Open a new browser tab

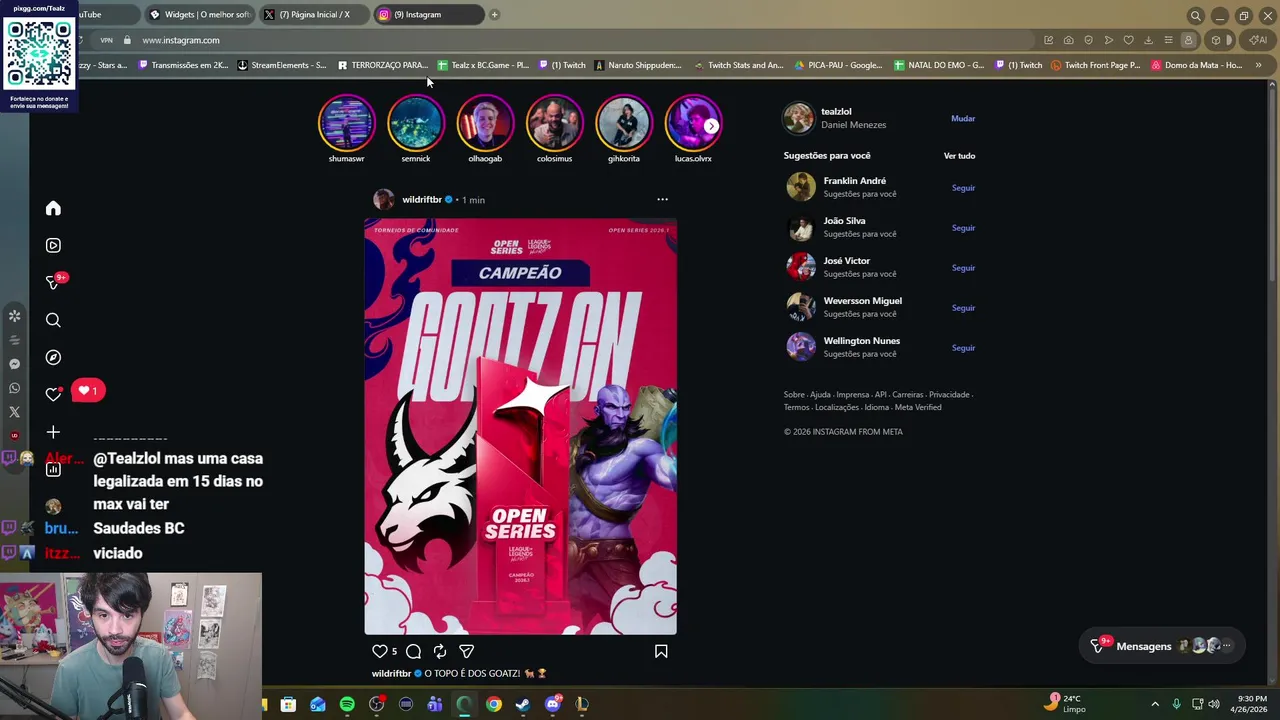[494, 15]
